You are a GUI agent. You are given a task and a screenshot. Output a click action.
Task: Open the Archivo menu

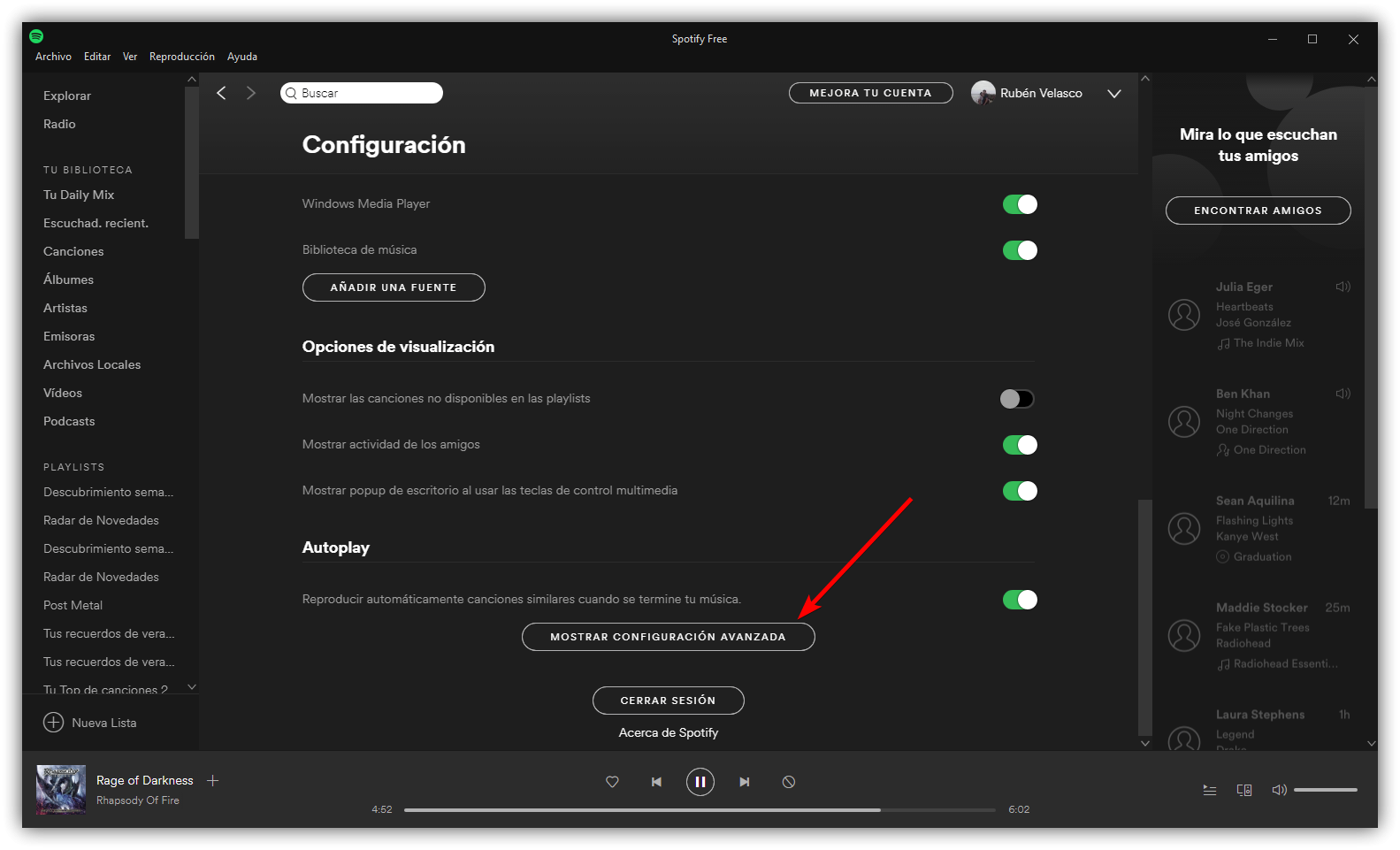(53, 57)
